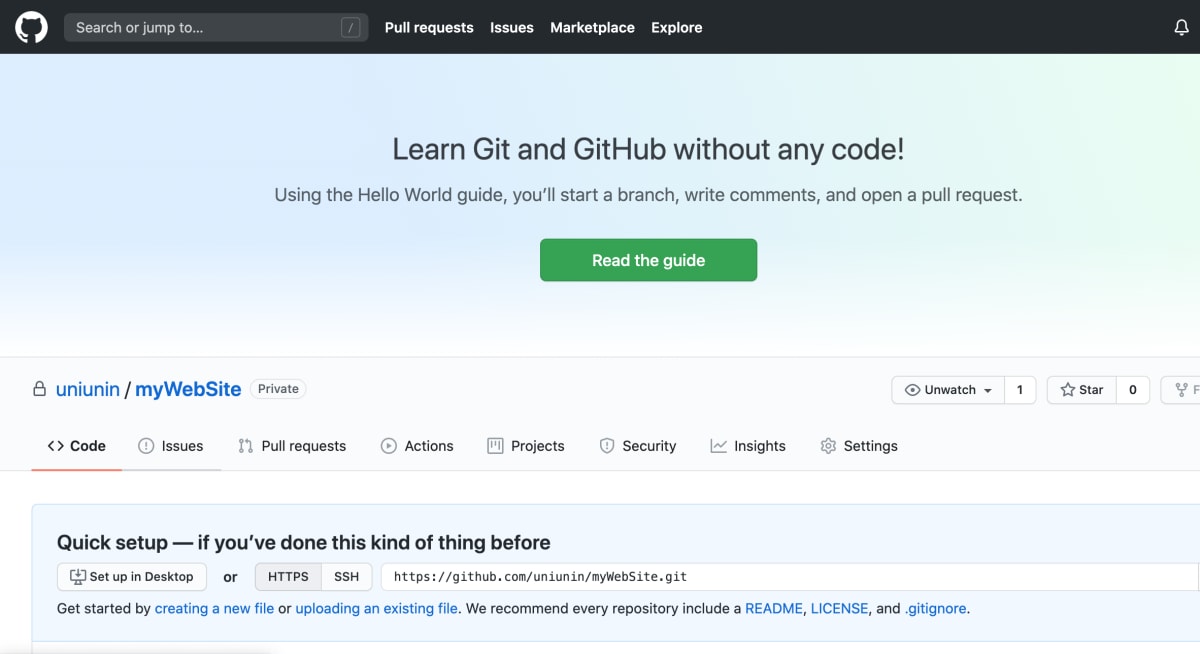Open notifications bell icon
1200x654 pixels.
point(1181,28)
